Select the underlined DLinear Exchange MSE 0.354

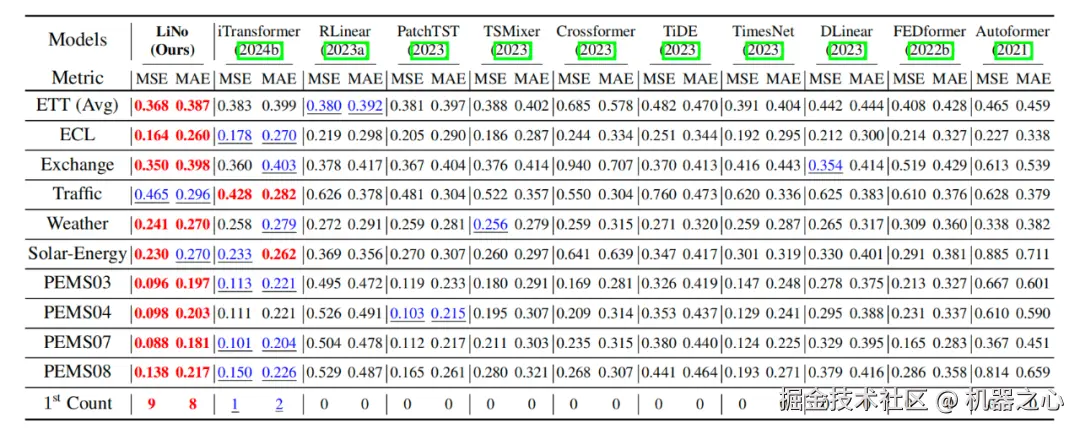[827, 165]
